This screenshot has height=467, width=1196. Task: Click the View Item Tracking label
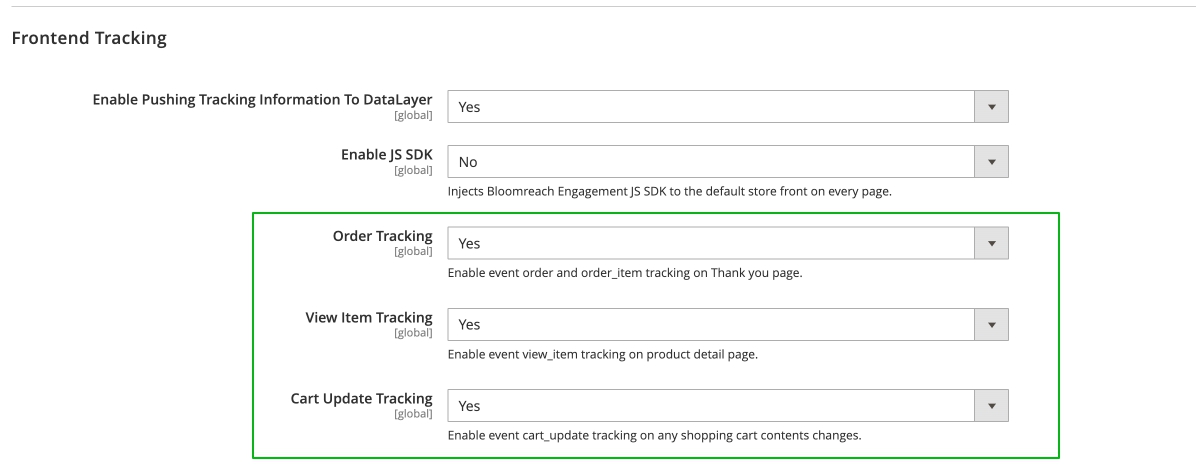[368, 318]
